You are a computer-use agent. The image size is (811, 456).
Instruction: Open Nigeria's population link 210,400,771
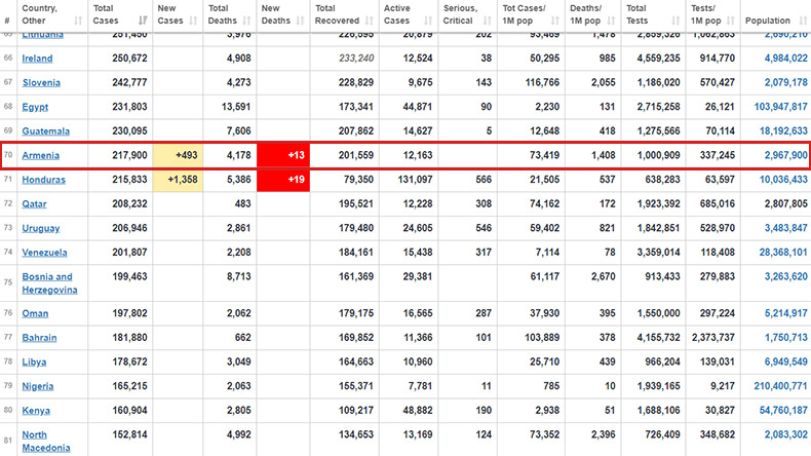point(780,386)
